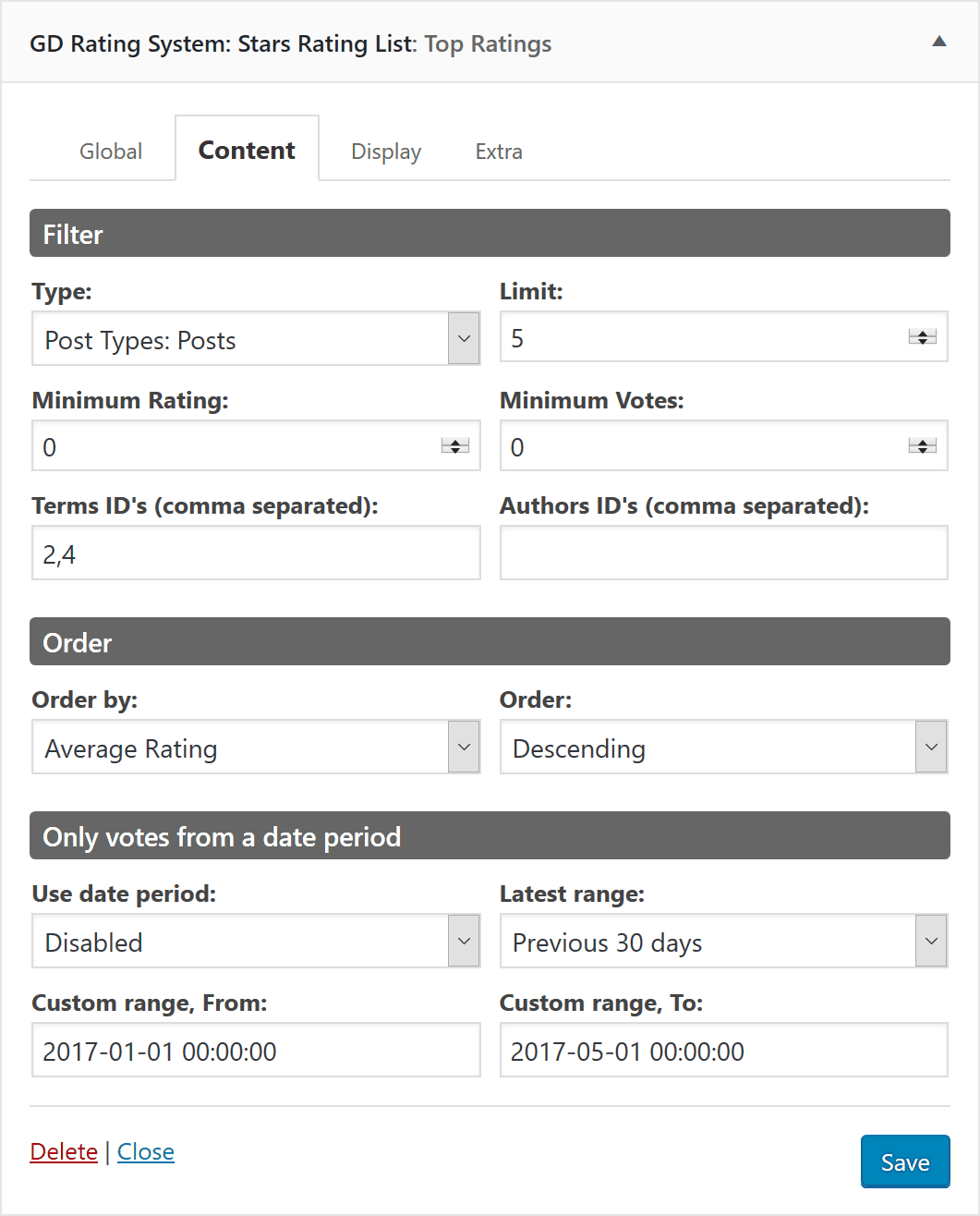Click the Only votes from a date period header
This screenshot has height=1216, width=980.
point(490,836)
